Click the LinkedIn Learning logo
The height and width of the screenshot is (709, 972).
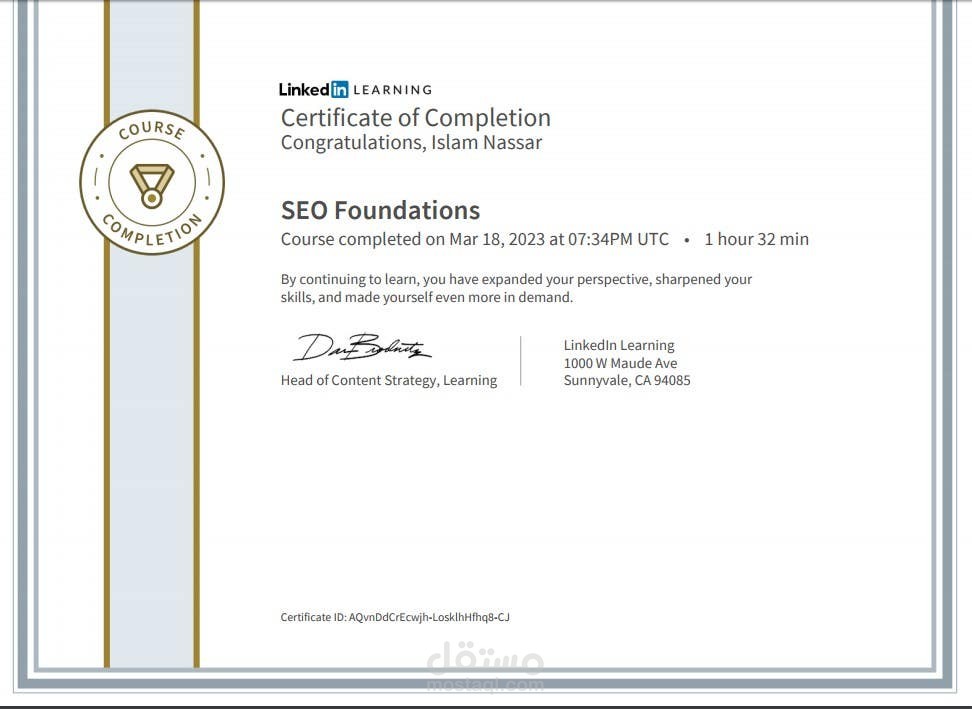tap(355, 89)
